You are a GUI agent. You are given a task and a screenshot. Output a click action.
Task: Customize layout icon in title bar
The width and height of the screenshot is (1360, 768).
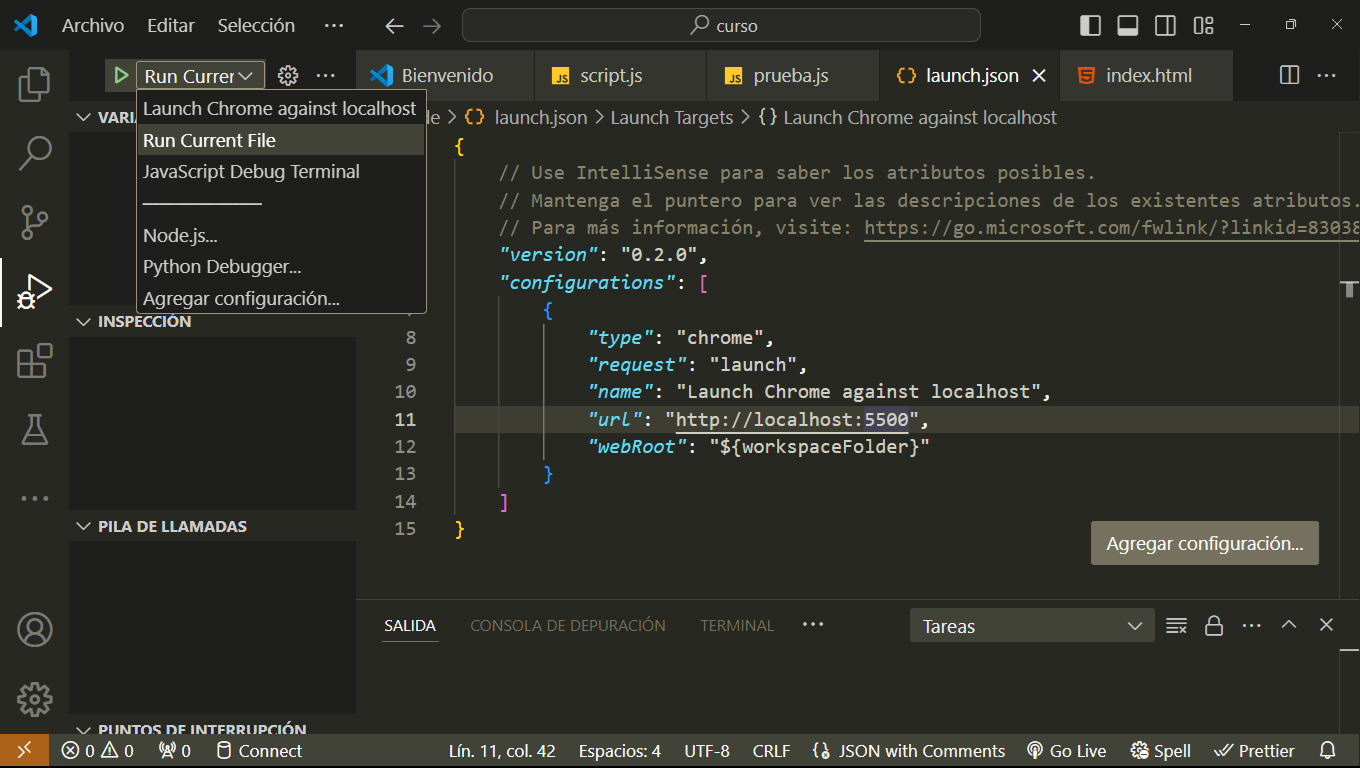tap(1203, 25)
